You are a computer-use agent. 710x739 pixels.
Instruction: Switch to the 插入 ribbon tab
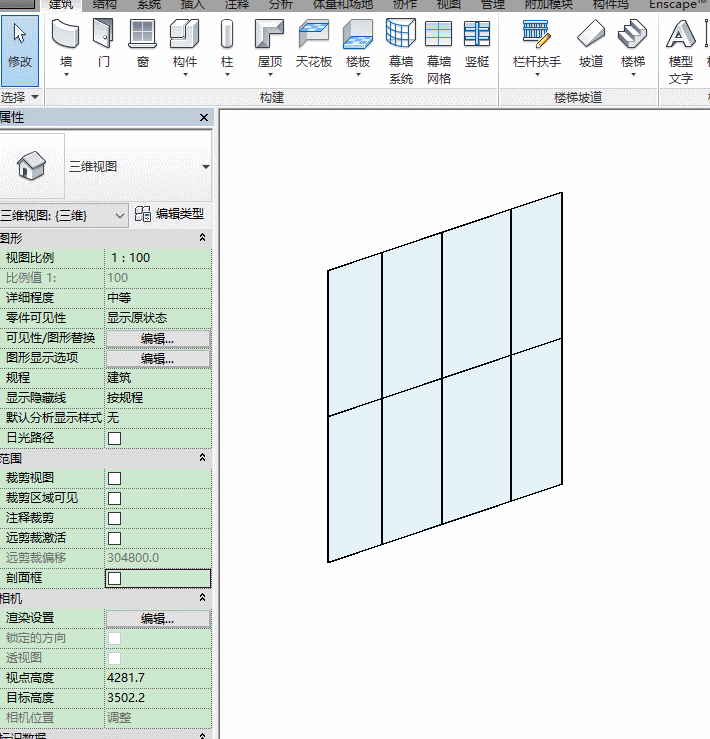[193, 5]
